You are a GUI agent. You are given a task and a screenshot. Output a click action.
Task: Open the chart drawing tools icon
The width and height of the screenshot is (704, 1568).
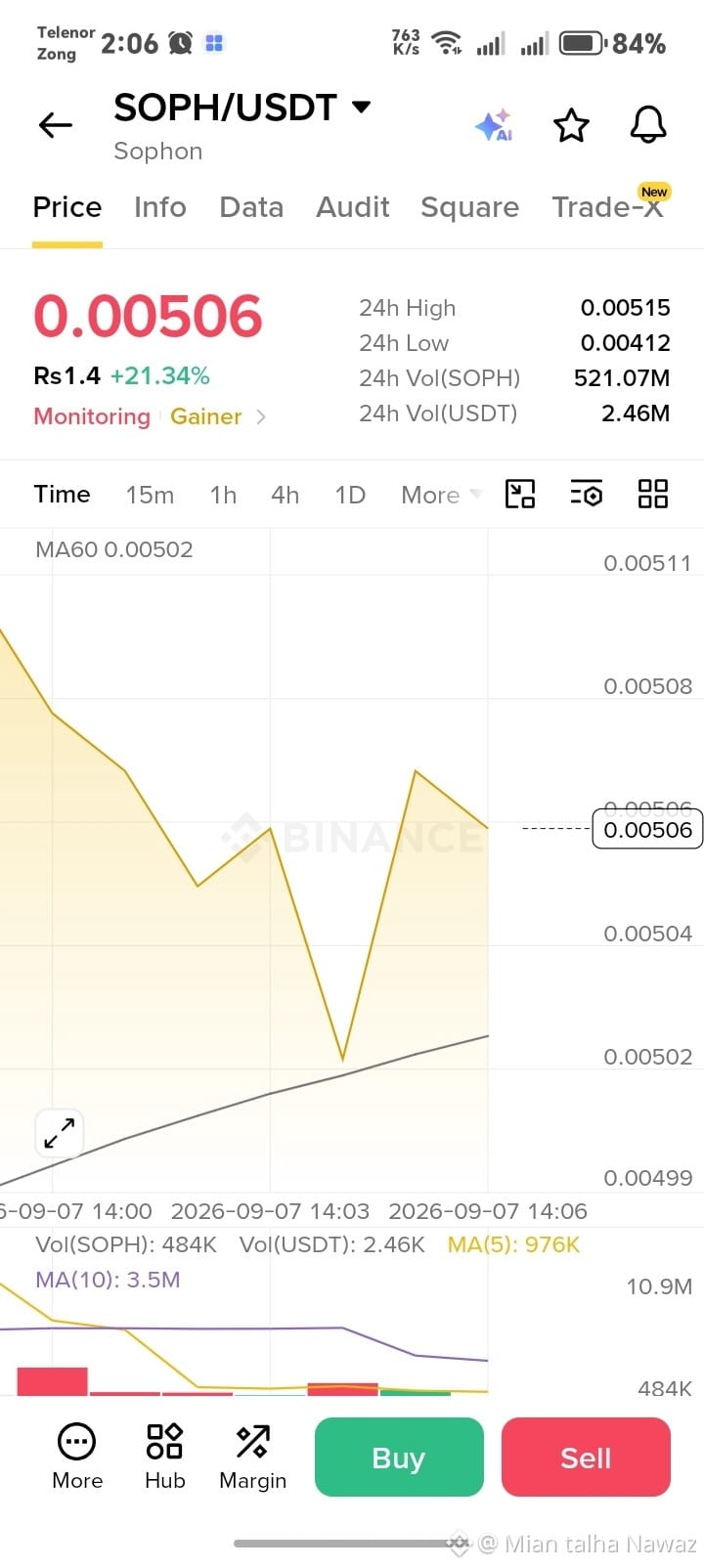[520, 494]
